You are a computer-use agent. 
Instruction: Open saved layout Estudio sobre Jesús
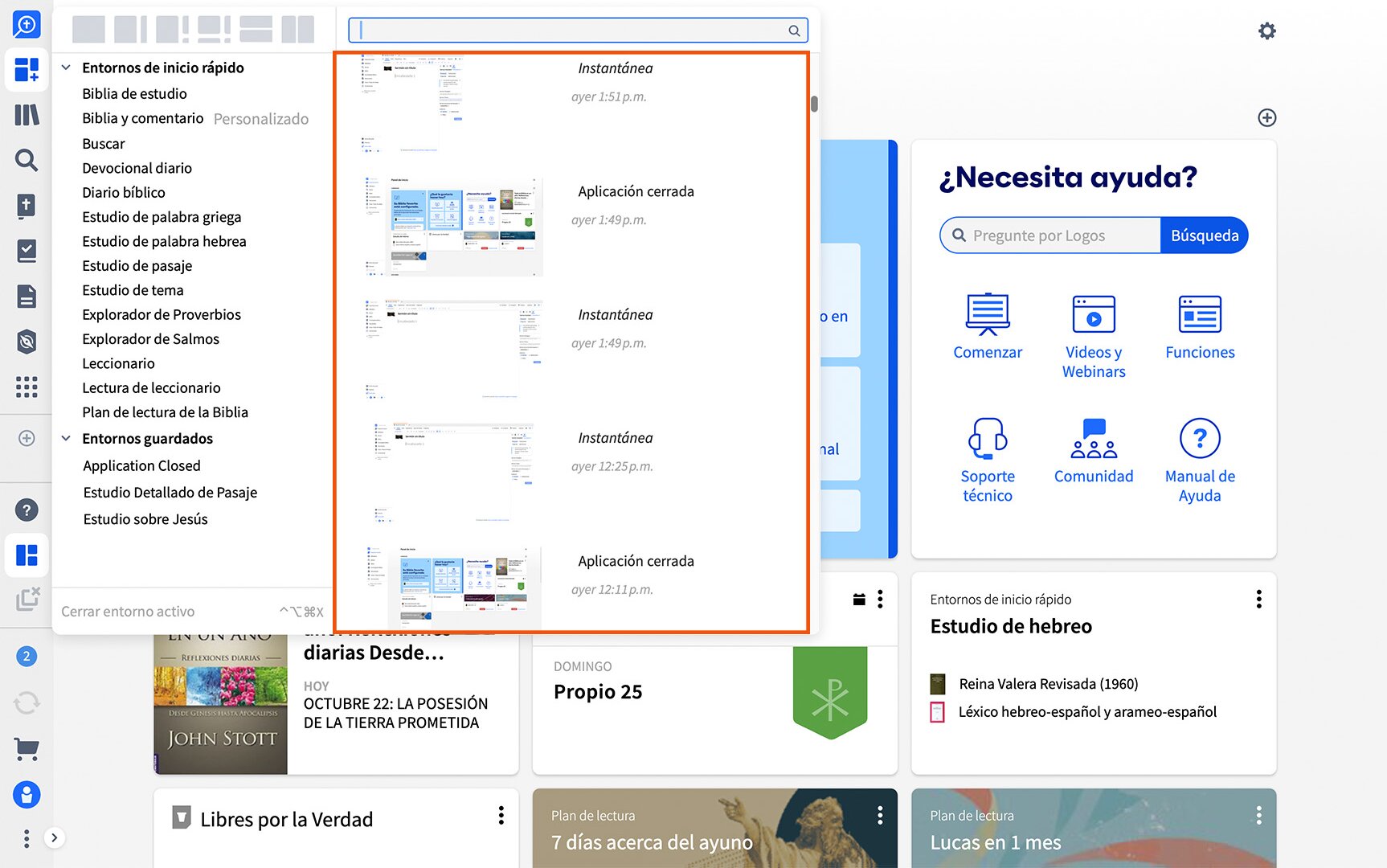pyautogui.click(x=145, y=519)
